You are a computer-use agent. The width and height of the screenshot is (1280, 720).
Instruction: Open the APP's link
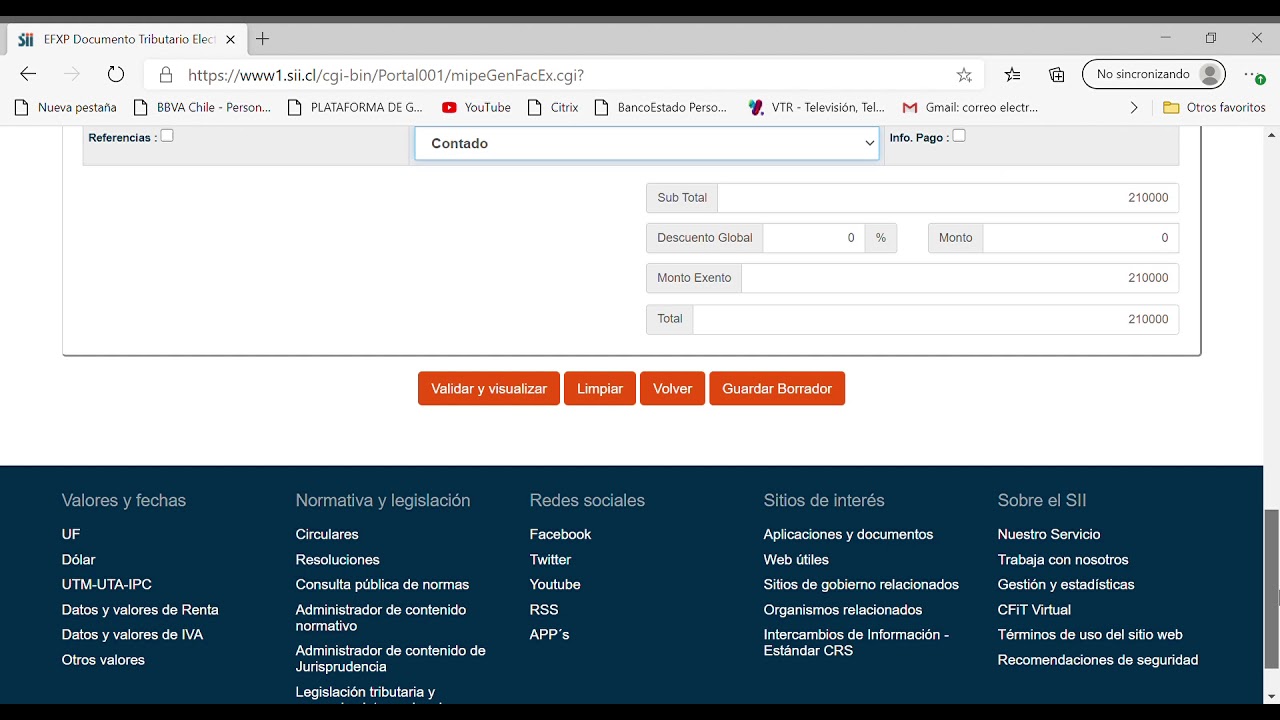[549, 635]
